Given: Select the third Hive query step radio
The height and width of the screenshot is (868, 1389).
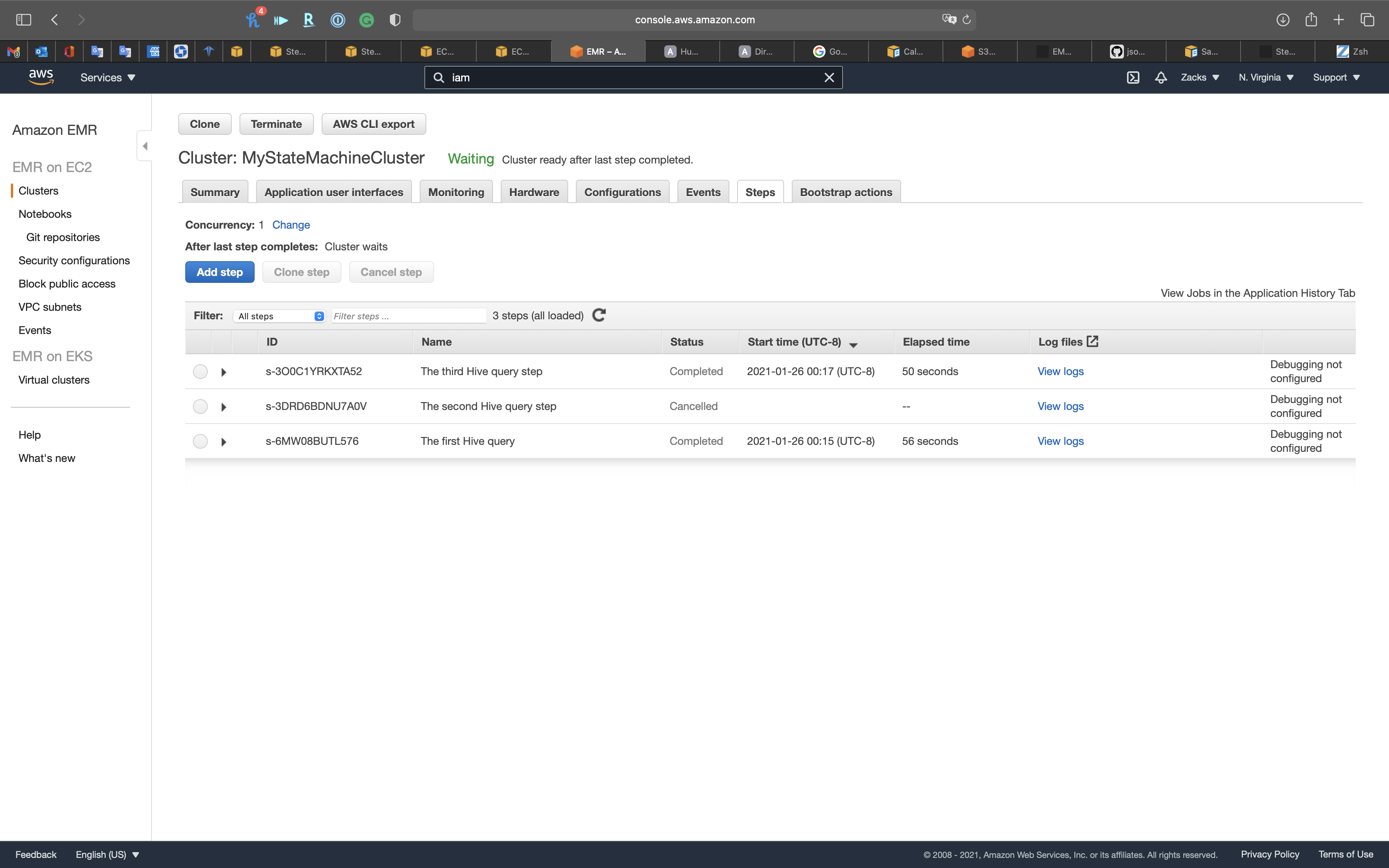Looking at the screenshot, I should (x=200, y=372).
